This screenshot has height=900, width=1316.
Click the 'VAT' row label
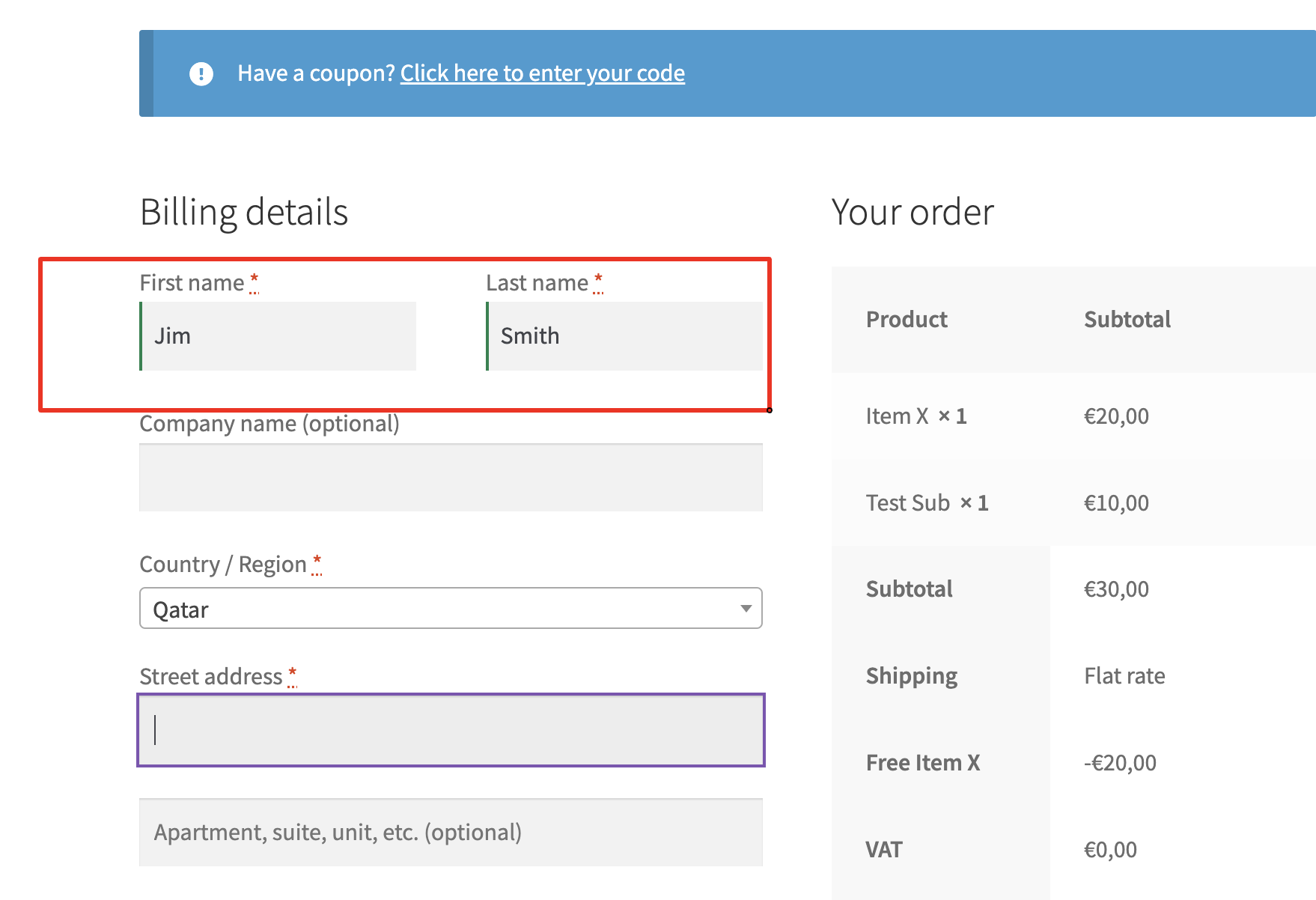click(x=884, y=850)
